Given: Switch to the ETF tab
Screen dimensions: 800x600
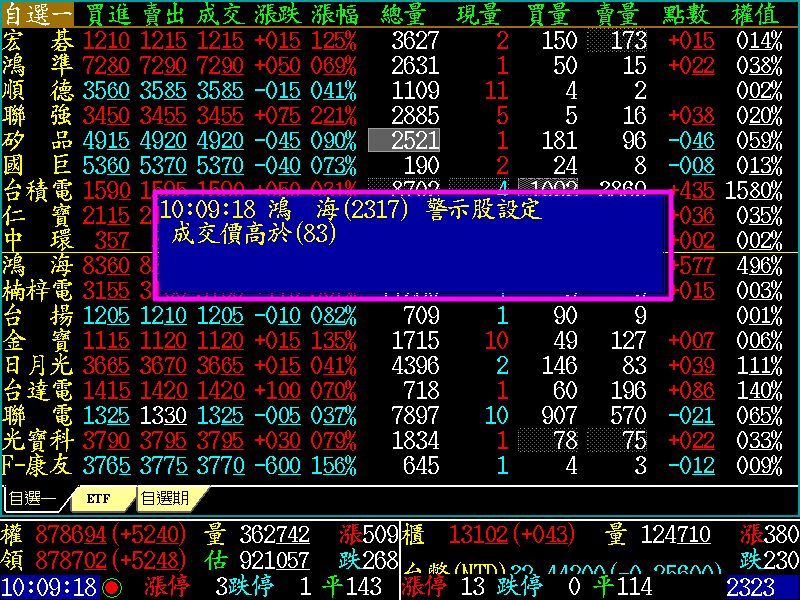Looking at the screenshot, I should 98,498.
